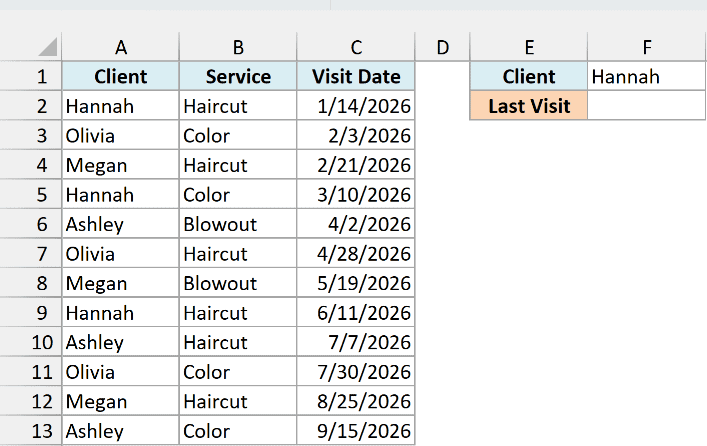707x446 pixels.
Task: Click Megan in row 8
Action: [120, 283]
